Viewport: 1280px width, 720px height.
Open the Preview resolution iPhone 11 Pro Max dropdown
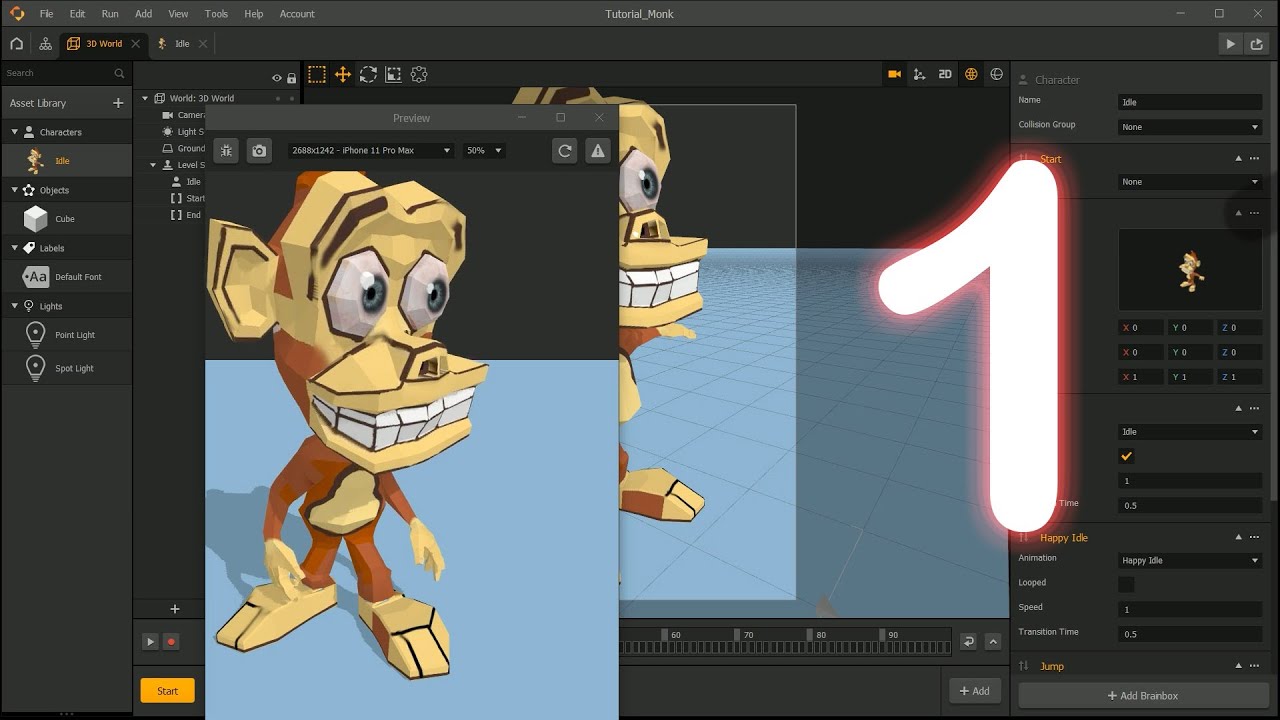pyautogui.click(x=371, y=150)
